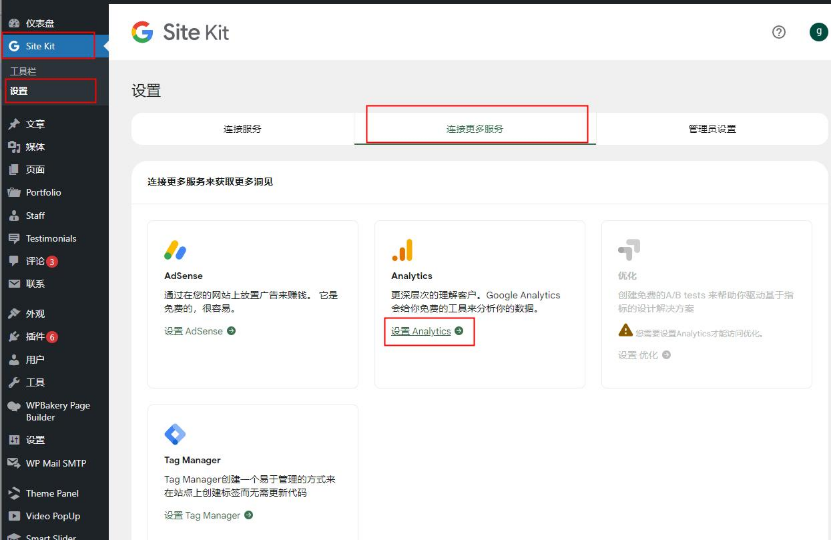Switch to the 管理员设置 tab
The image size is (831, 540).
712,129
